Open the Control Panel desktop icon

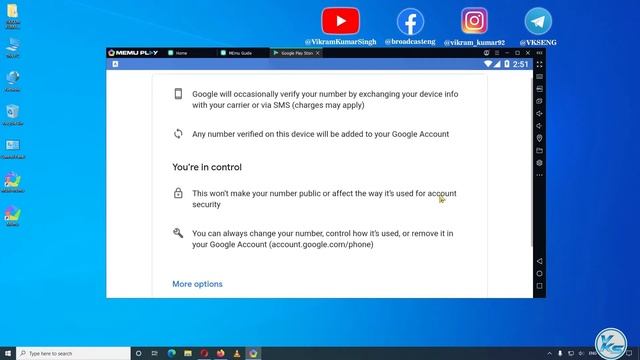pos(13,149)
